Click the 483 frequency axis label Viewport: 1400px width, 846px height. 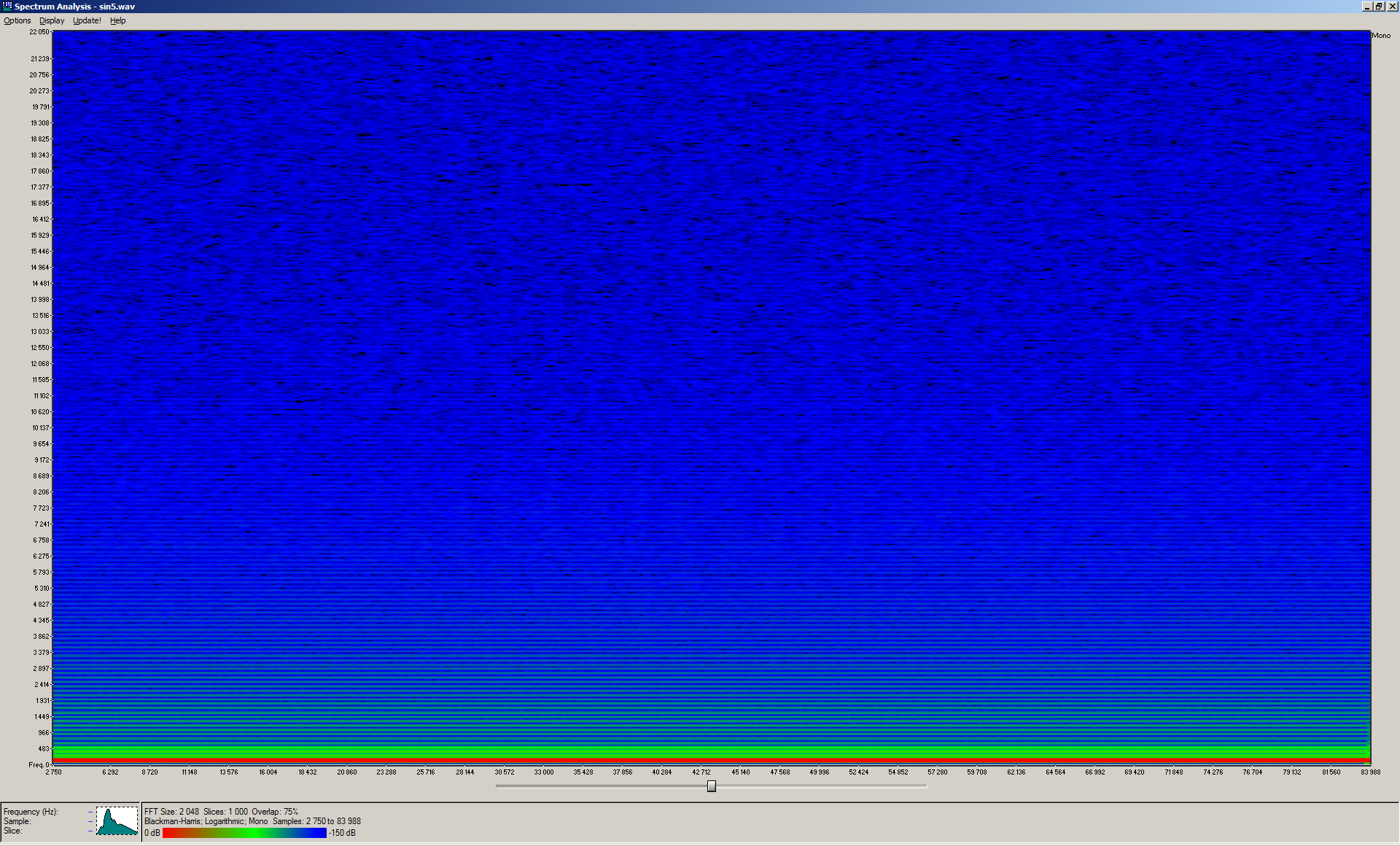click(x=44, y=749)
